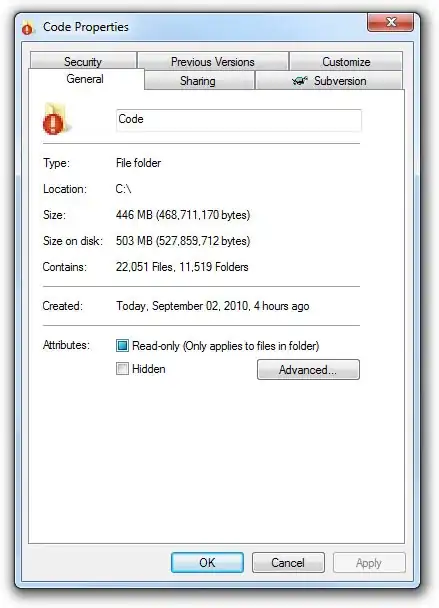Click the Size on disk value text
This screenshot has width=439, height=608.
pos(183,241)
